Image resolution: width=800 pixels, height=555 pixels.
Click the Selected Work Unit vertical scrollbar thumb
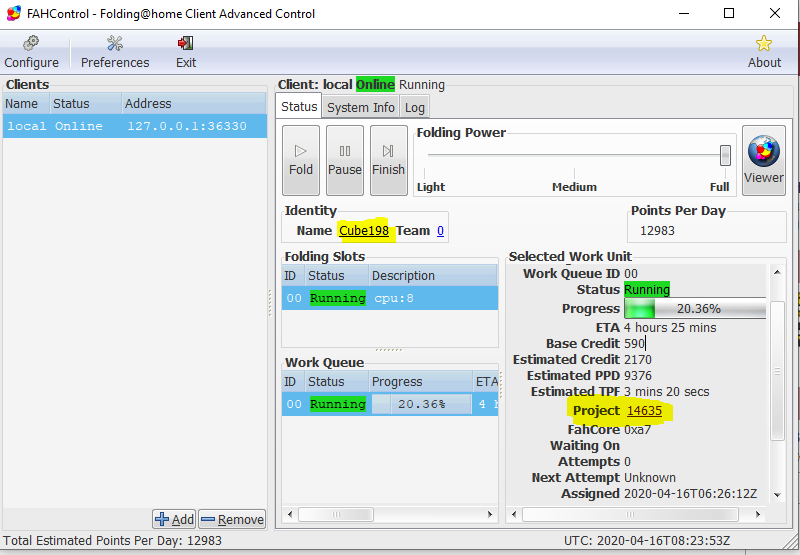coord(777,370)
